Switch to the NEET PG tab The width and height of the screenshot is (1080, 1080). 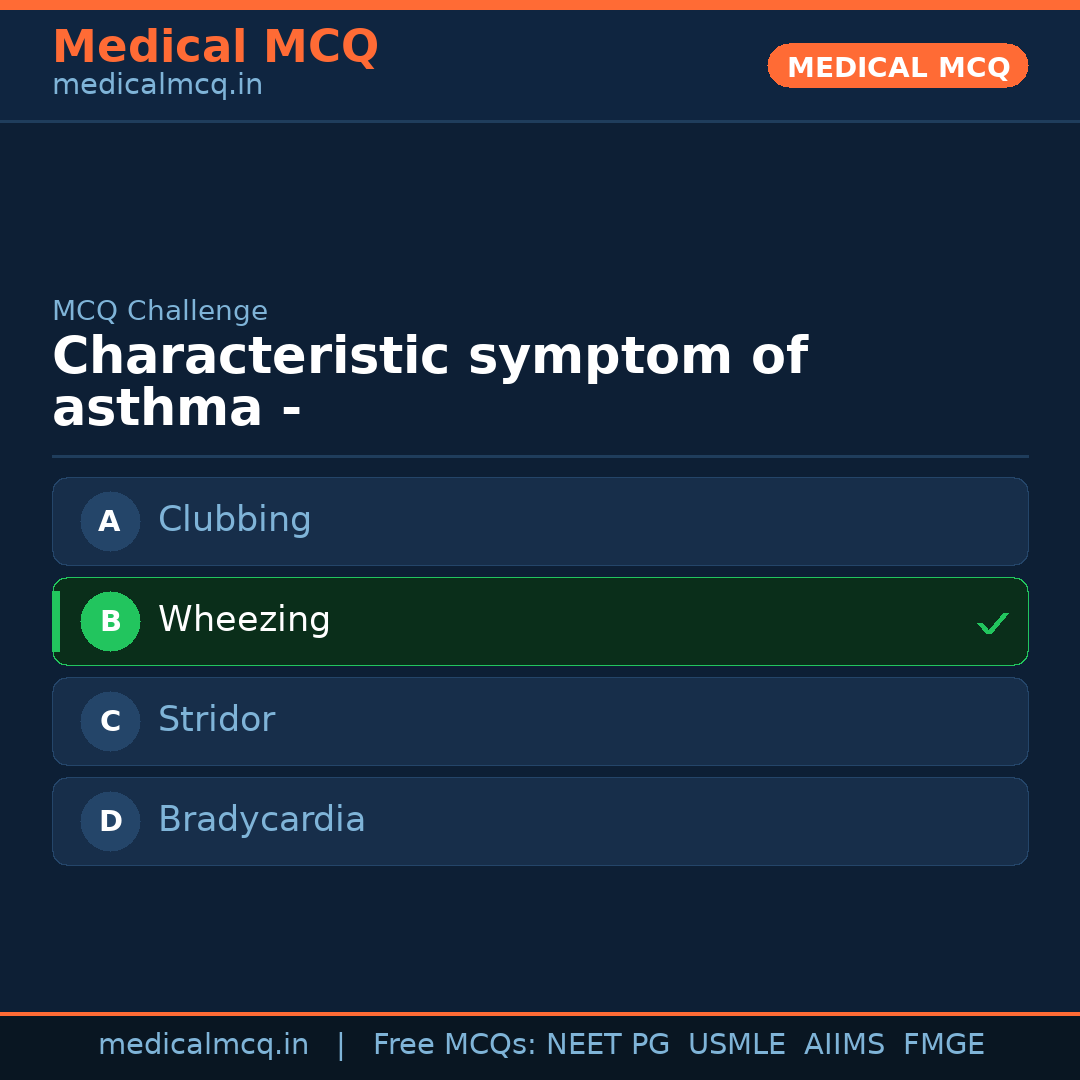point(607,1044)
